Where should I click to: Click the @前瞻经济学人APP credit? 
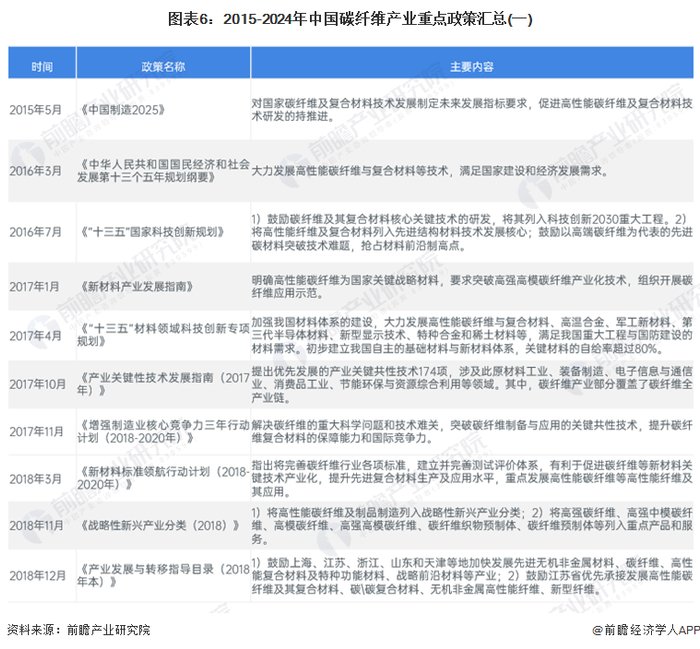coord(646,630)
